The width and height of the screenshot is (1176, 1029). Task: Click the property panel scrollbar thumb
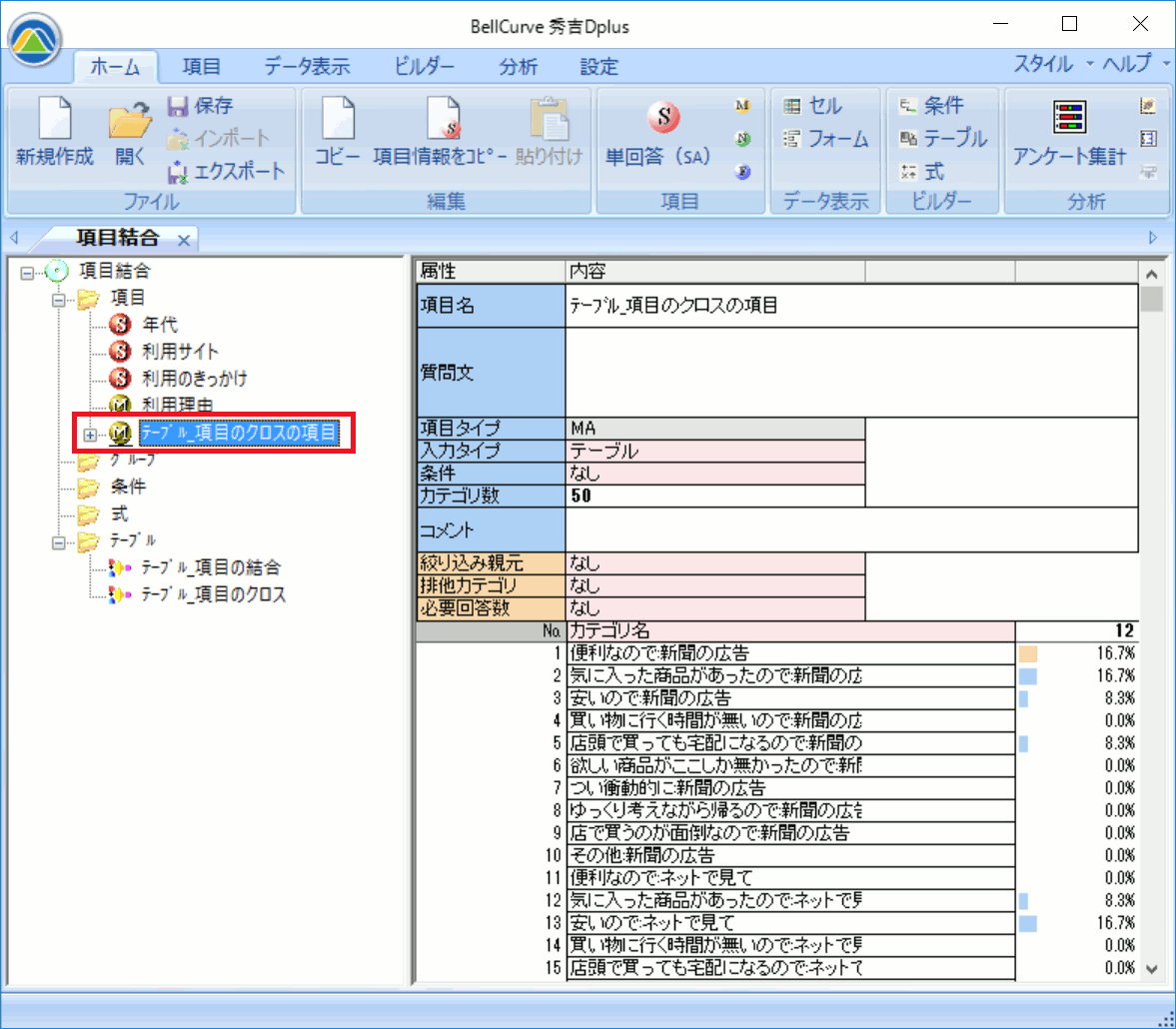click(1152, 300)
